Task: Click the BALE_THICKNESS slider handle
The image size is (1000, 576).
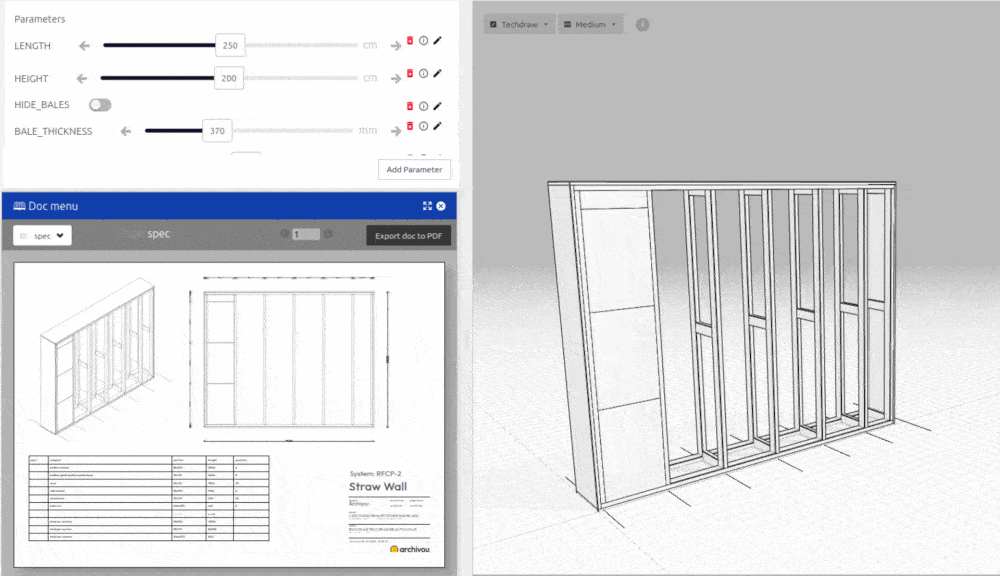Action: 216,131
